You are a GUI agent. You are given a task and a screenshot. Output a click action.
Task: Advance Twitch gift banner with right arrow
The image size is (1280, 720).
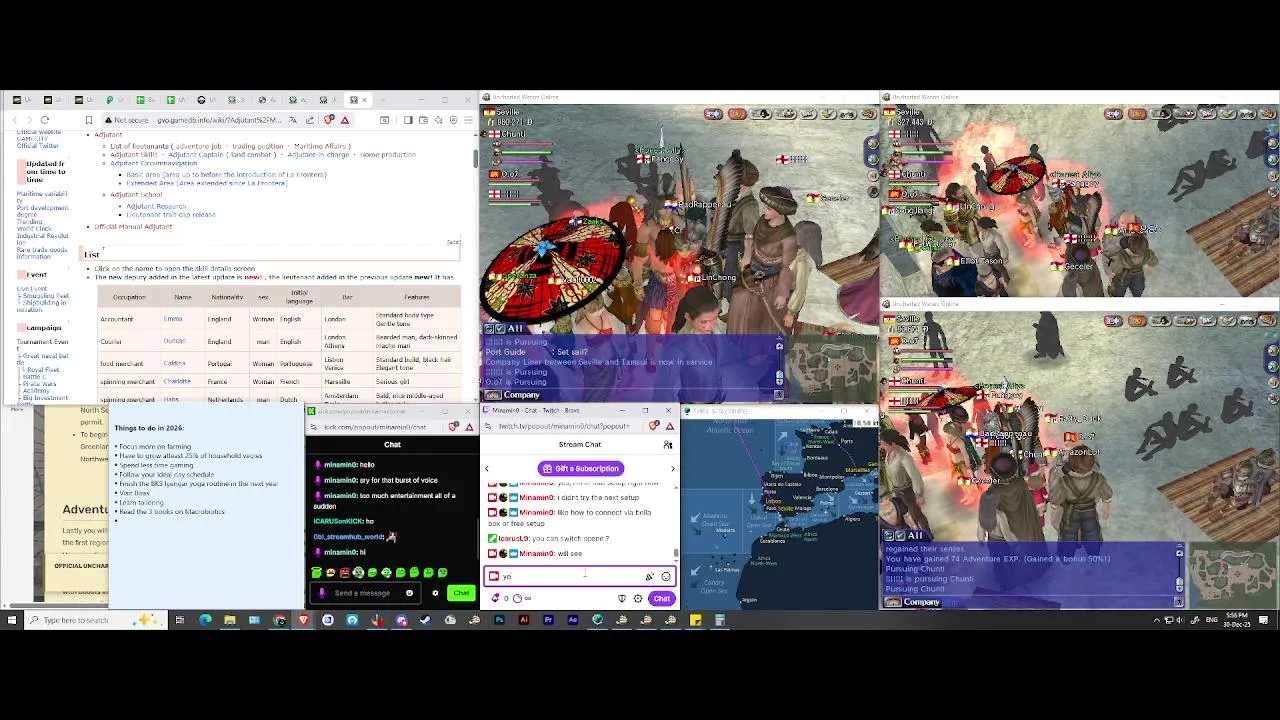(673, 469)
